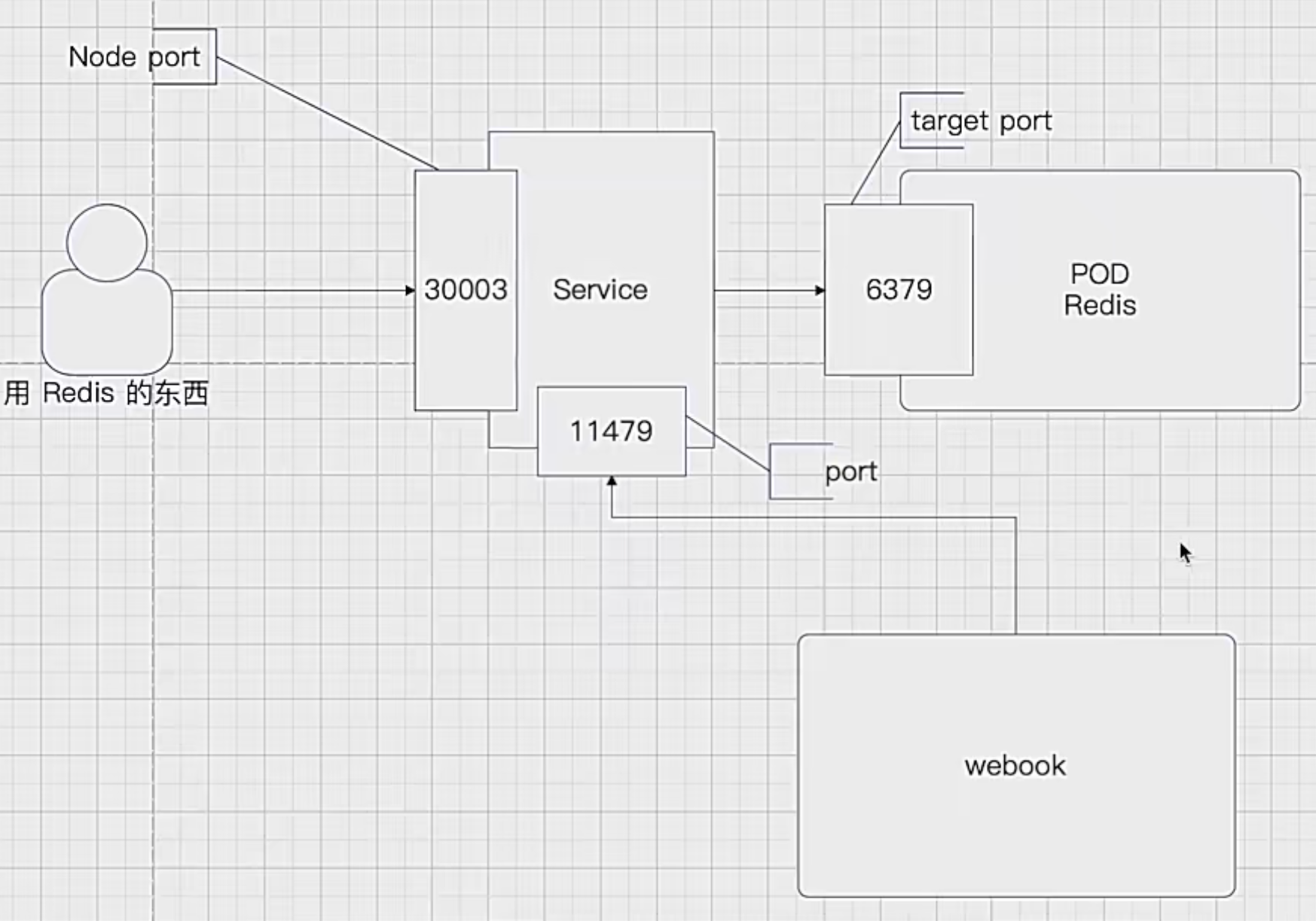Select the 6379 target port box

[898, 290]
